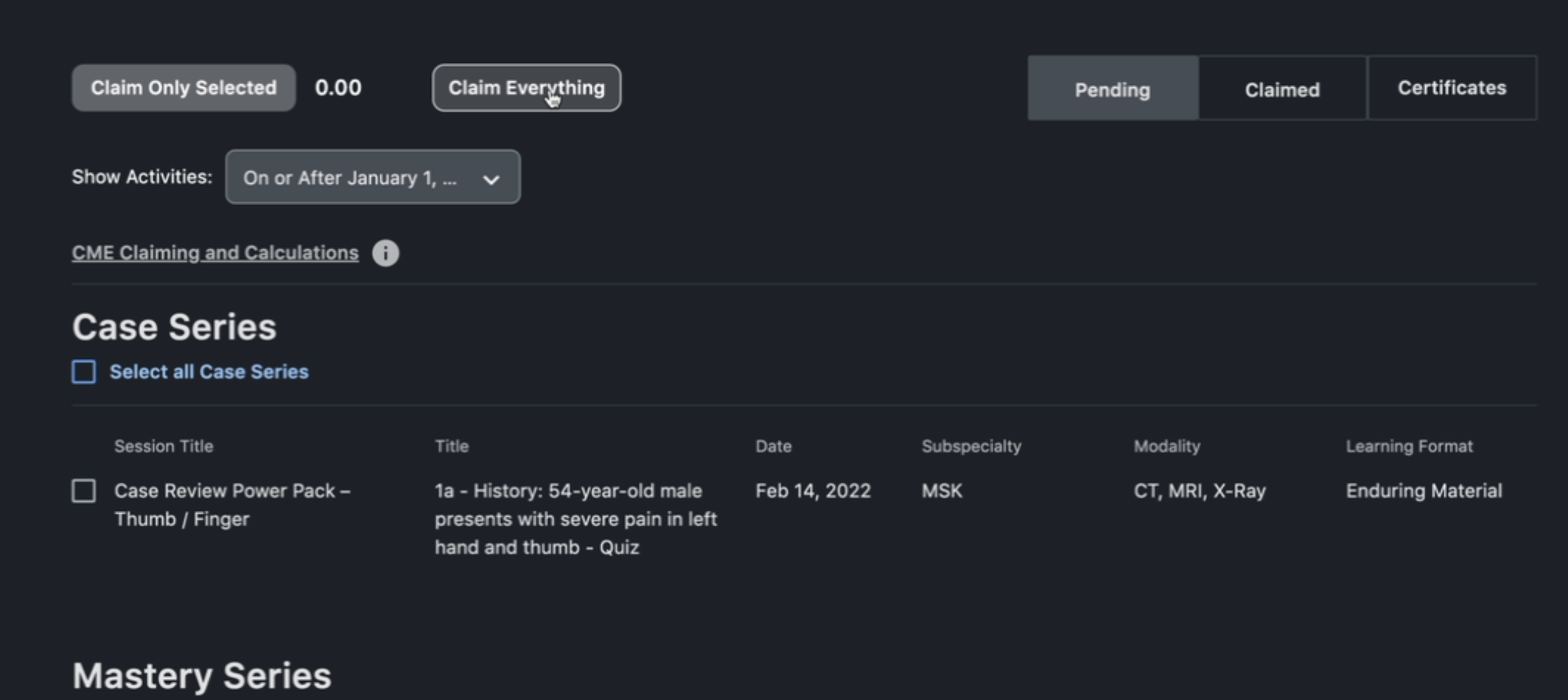Click the chevron arrow in the activities dropdown
Viewport: 1568px width, 700px height.
point(490,179)
